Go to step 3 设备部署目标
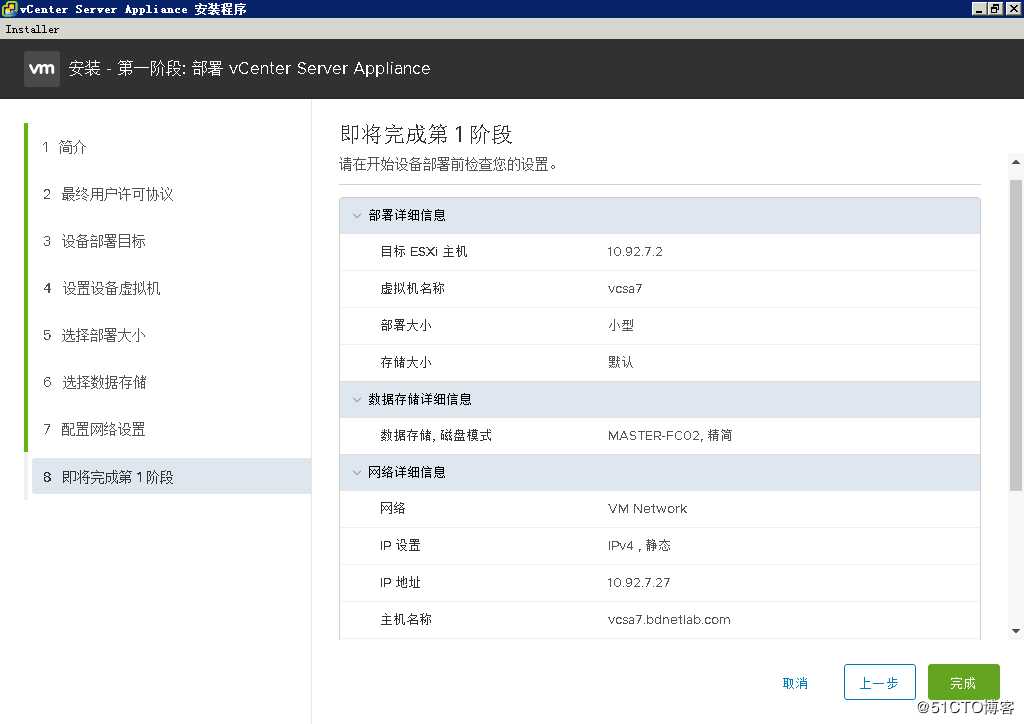This screenshot has width=1024, height=724. [94, 242]
